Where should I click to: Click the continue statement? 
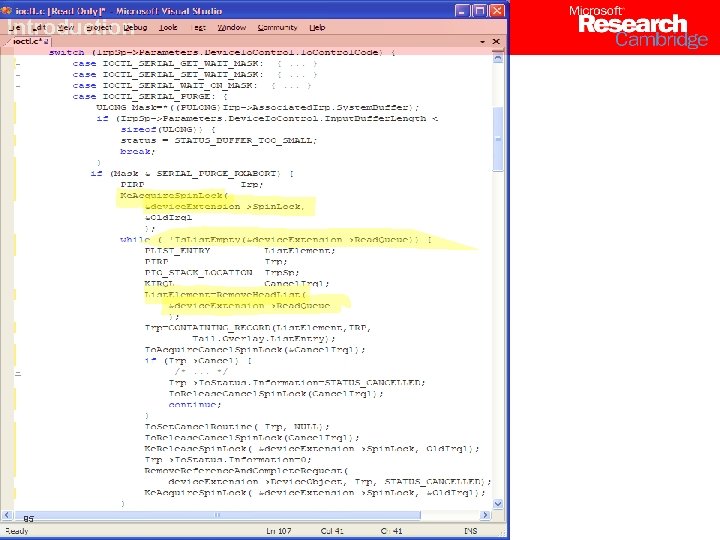click(x=195, y=405)
